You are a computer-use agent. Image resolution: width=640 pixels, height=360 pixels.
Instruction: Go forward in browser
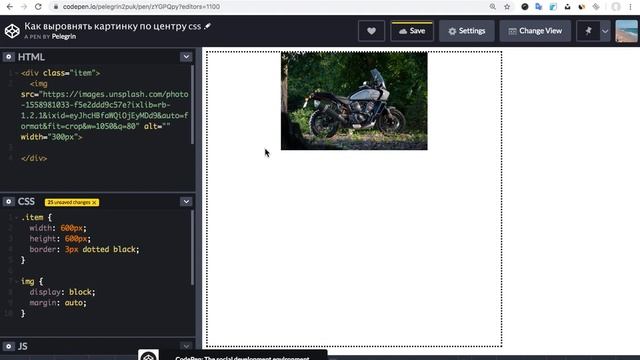[24, 7]
